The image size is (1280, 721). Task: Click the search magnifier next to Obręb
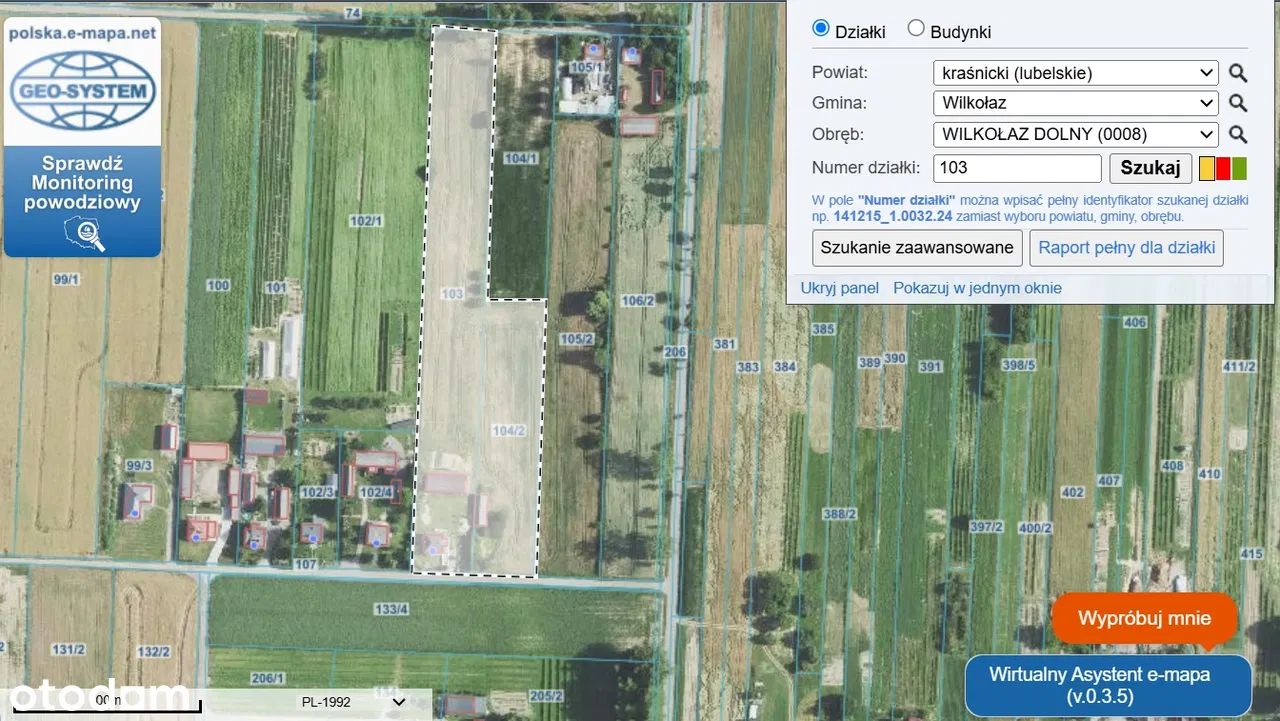[1238, 134]
